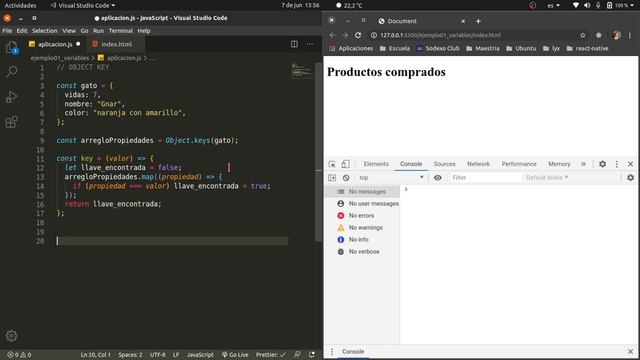
Task: Open the Terminal menu
Action: pyautogui.click(x=121, y=31)
